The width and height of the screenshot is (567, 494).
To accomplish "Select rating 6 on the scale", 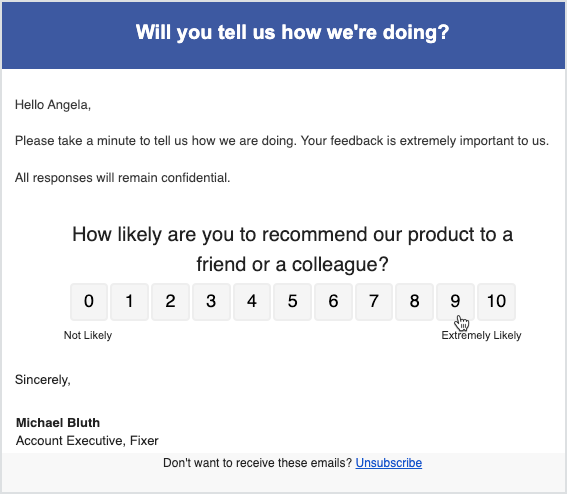I will click(x=333, y=302).
